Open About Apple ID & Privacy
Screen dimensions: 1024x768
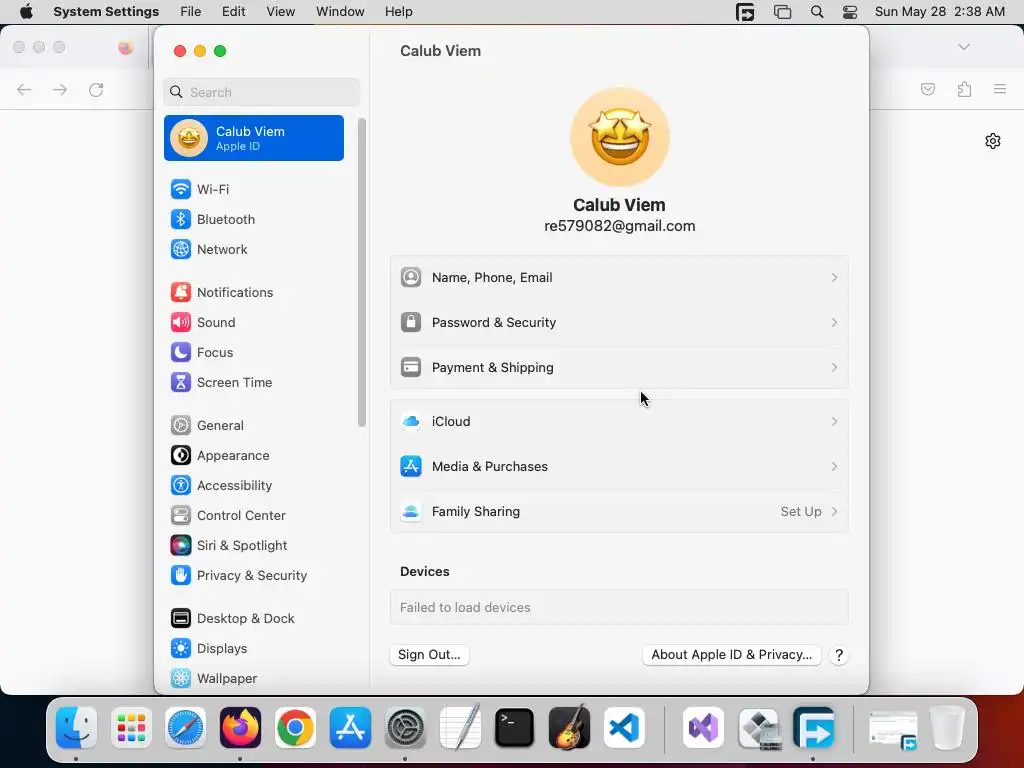point(731,655)
